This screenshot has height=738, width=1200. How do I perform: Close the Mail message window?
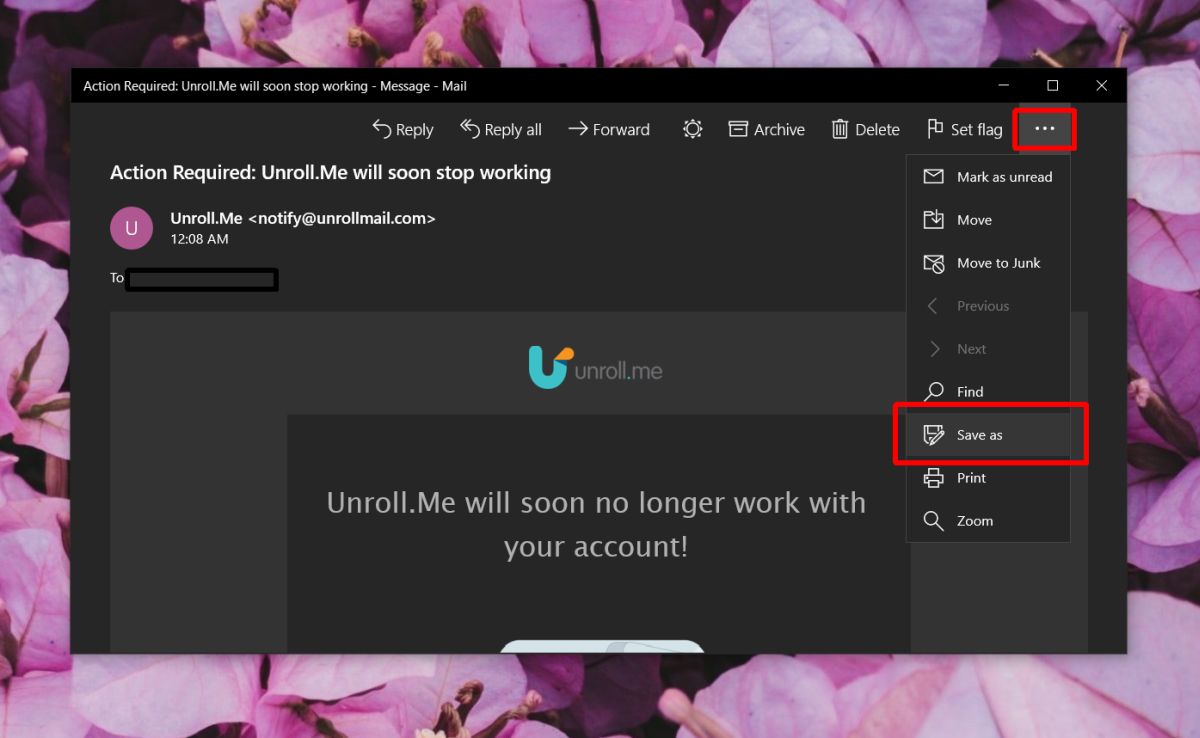[x=1101, y=86]
